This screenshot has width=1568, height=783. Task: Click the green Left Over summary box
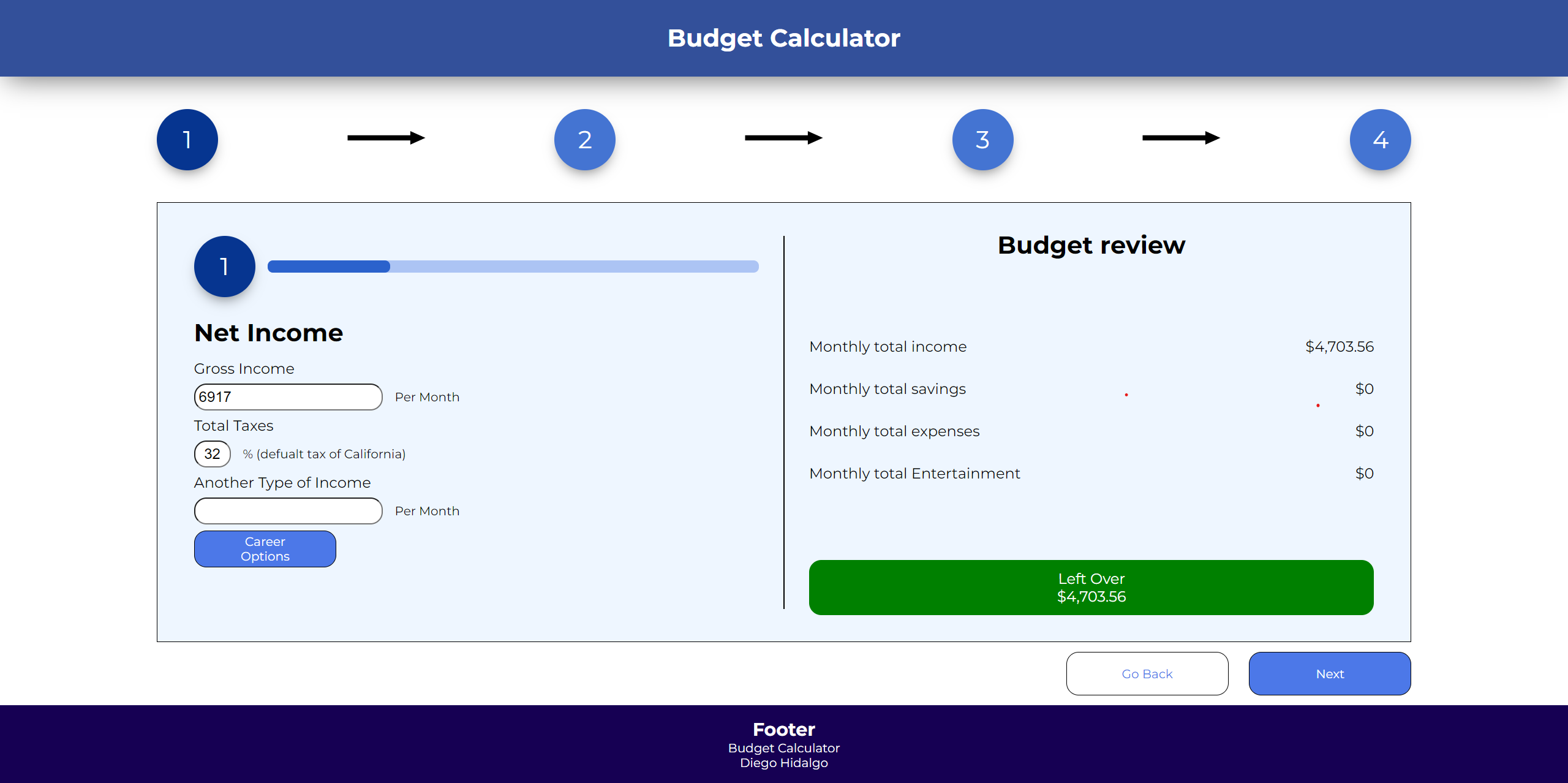1091,588
